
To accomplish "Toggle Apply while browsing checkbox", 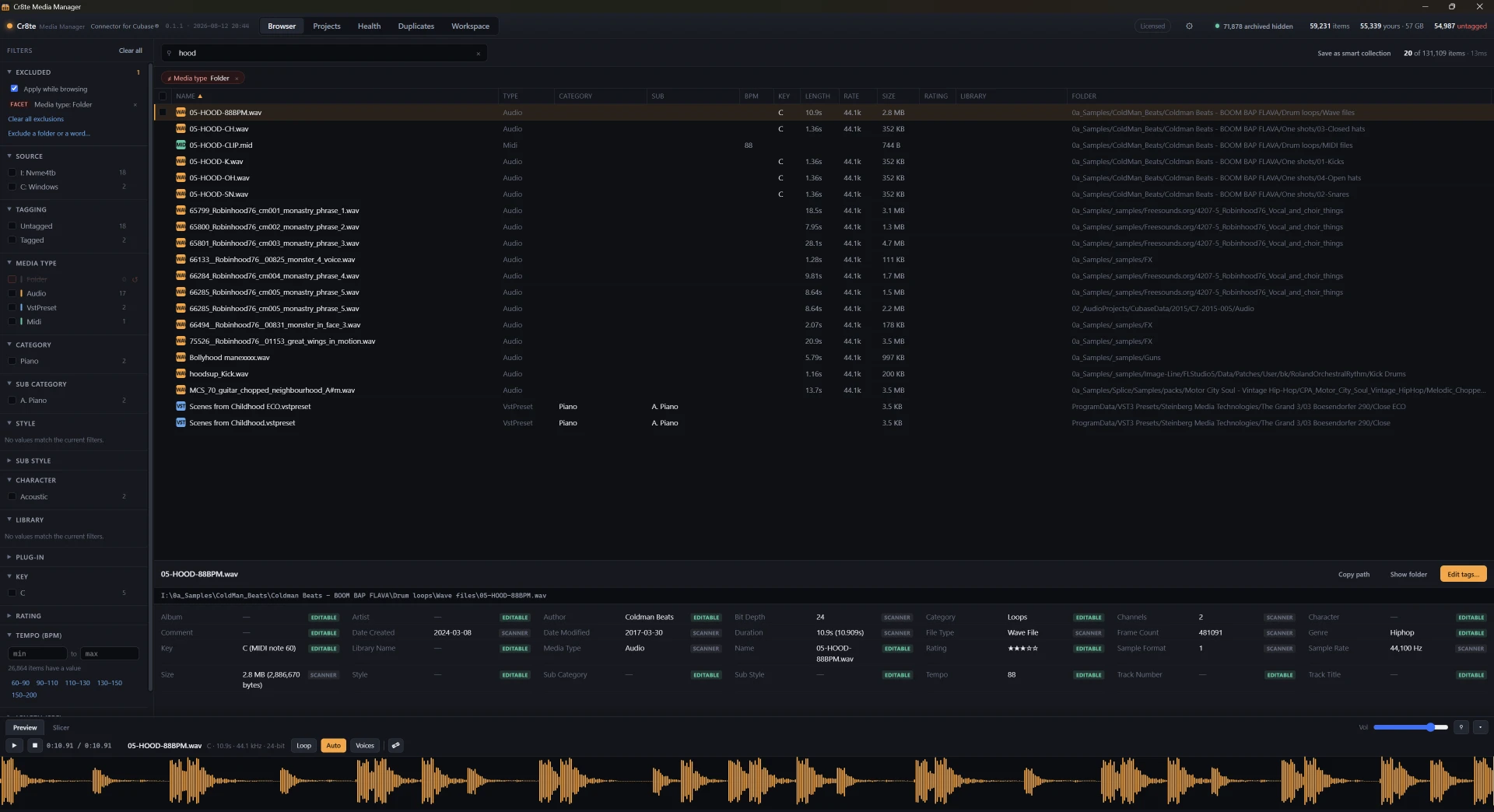I will tap(14, 89).
